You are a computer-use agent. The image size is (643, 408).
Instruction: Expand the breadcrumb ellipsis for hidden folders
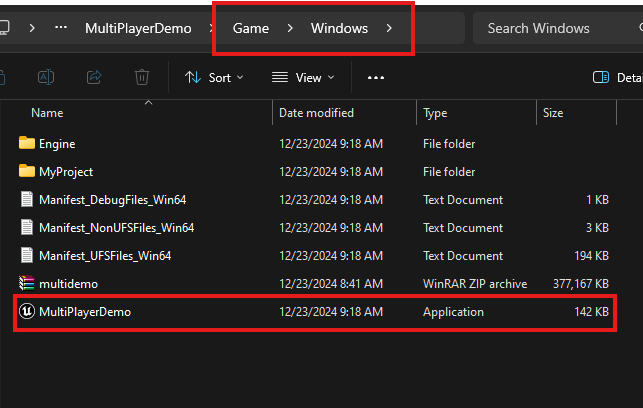tap(61, 29)
